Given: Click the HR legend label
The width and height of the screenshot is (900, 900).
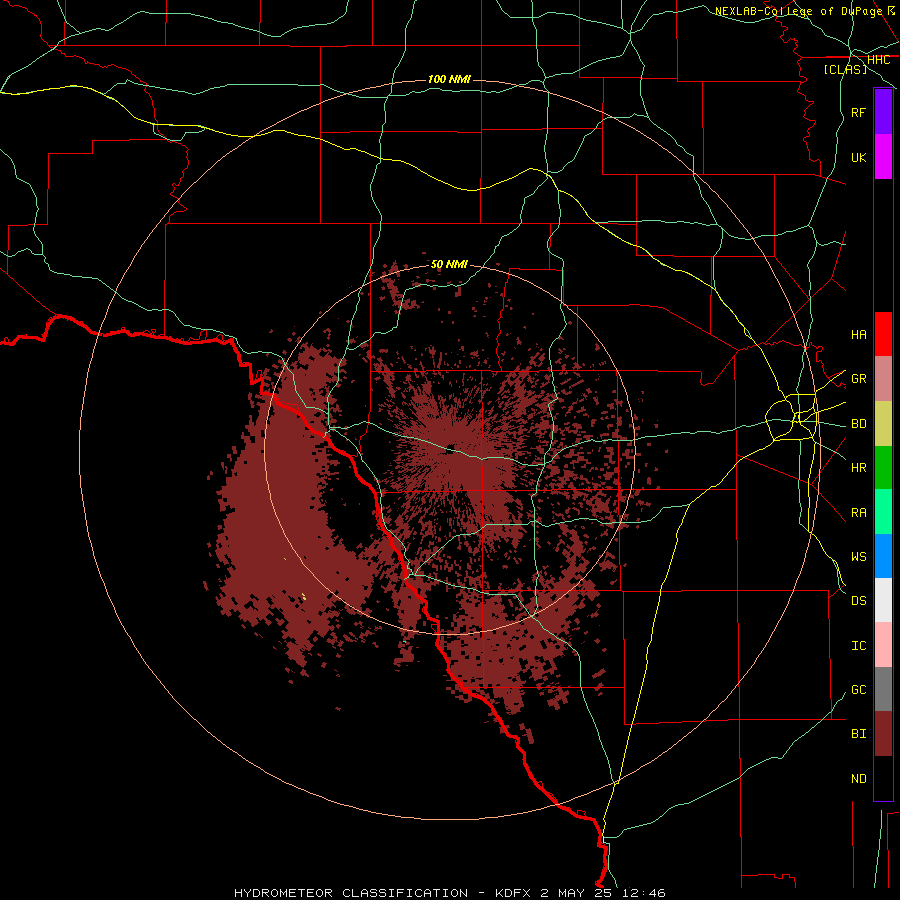Looking at the screenshot, I should tap(858, 468).
